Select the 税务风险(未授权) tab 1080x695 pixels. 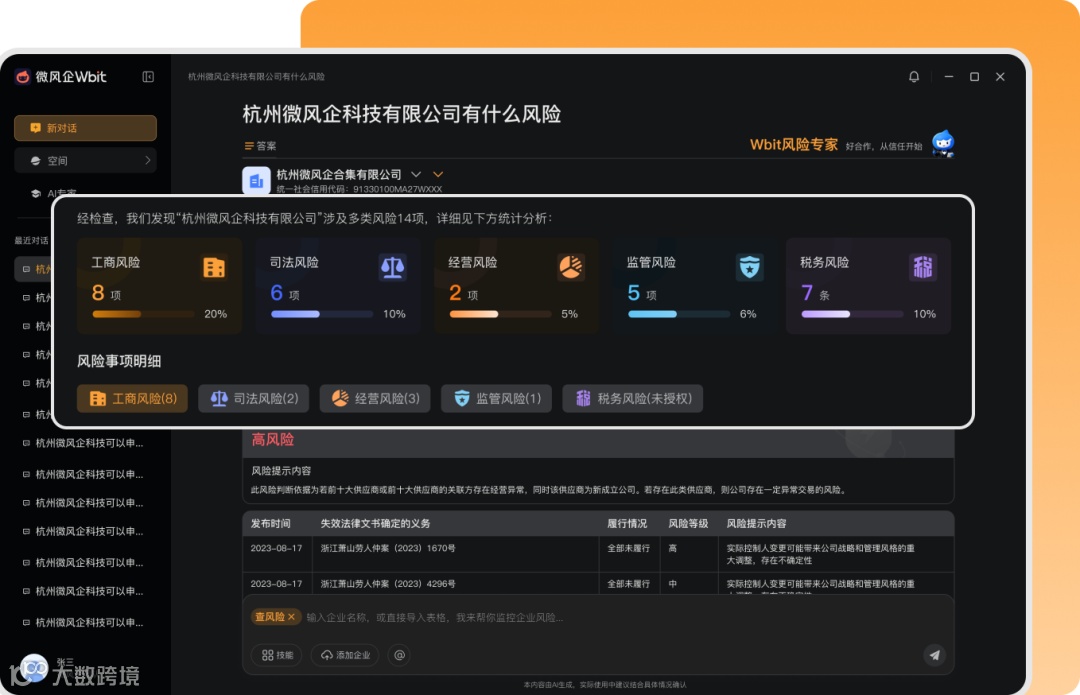click(632, 398)
